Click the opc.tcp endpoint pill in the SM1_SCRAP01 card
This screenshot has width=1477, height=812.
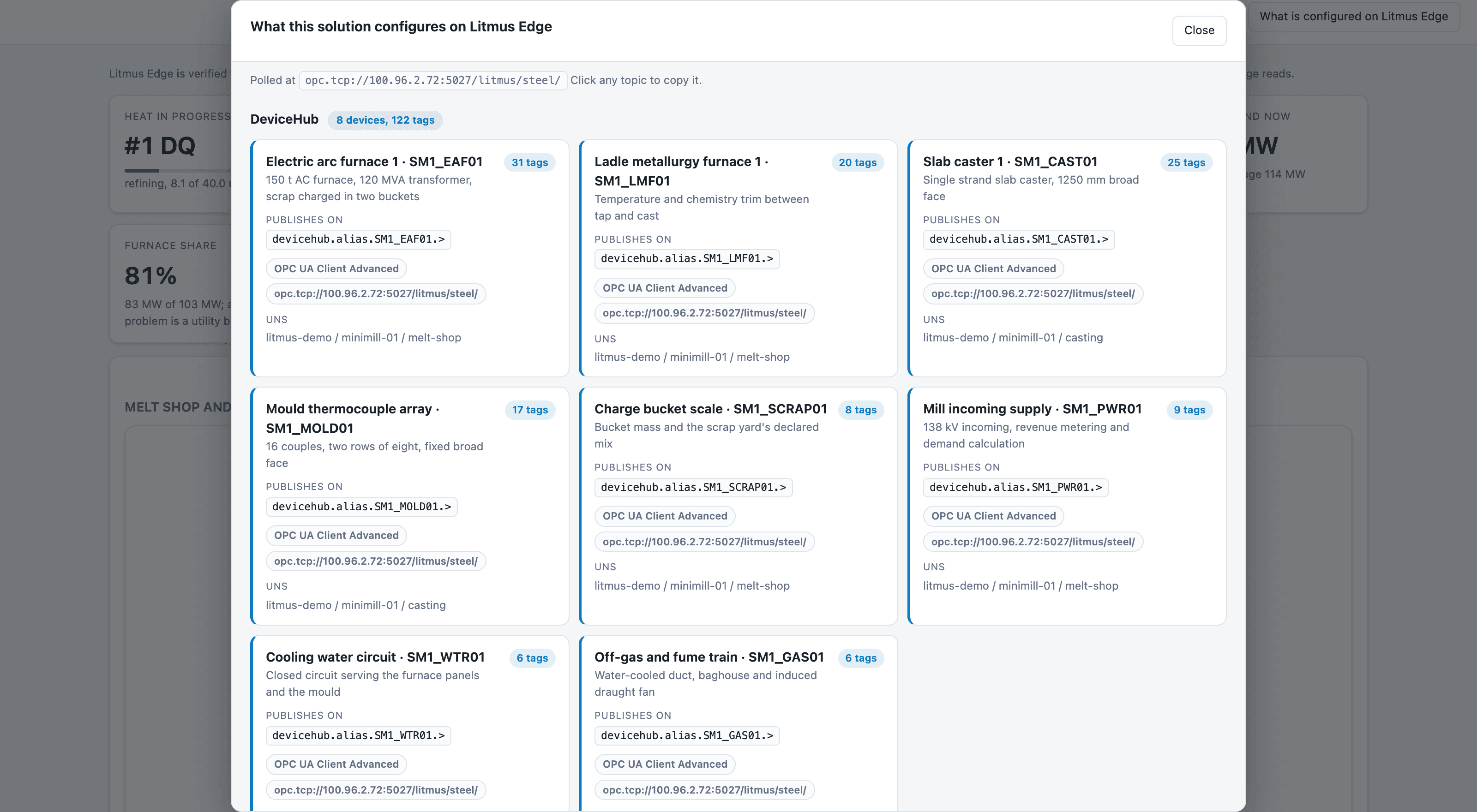tap(704, 542)
